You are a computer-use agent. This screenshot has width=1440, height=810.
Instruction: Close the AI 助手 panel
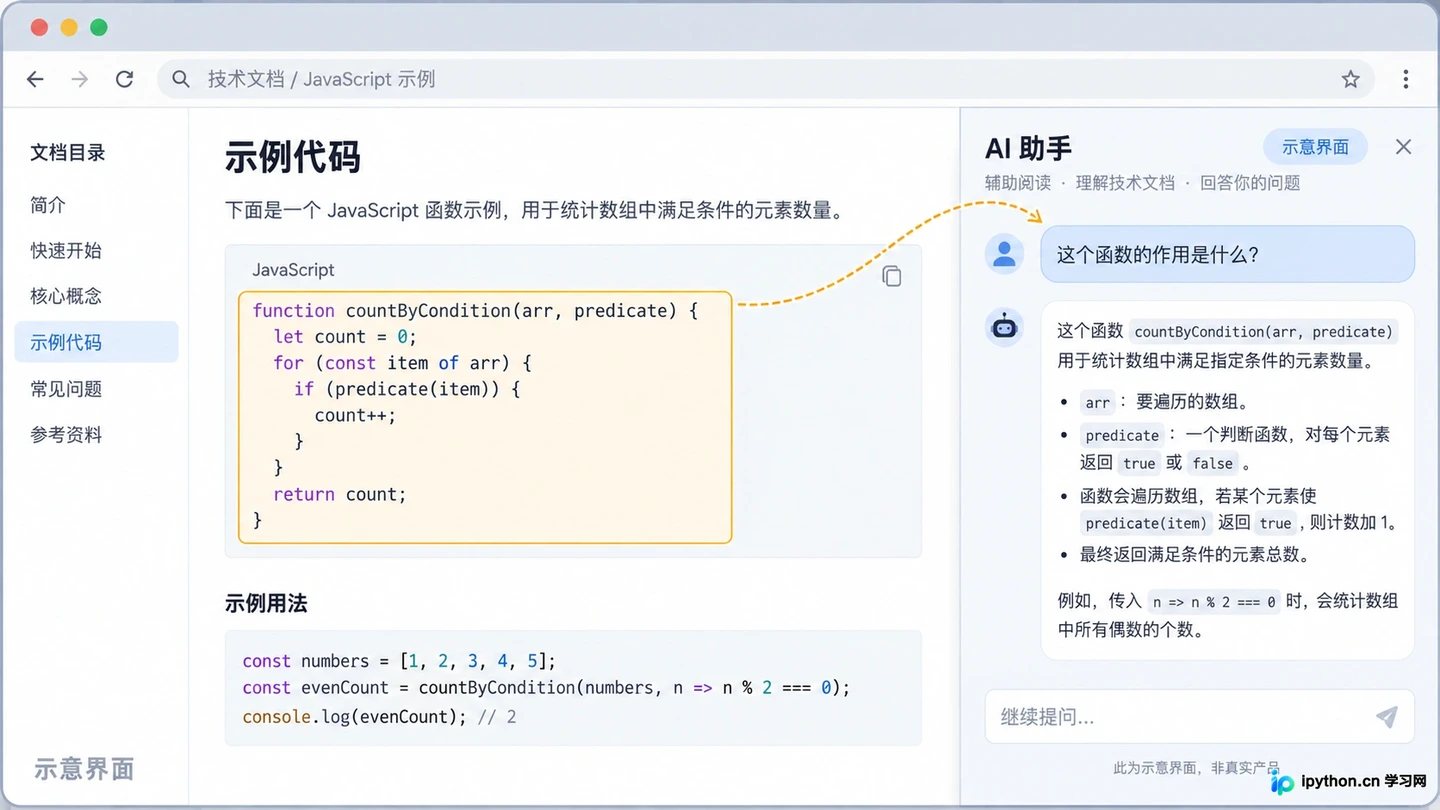1404,147
